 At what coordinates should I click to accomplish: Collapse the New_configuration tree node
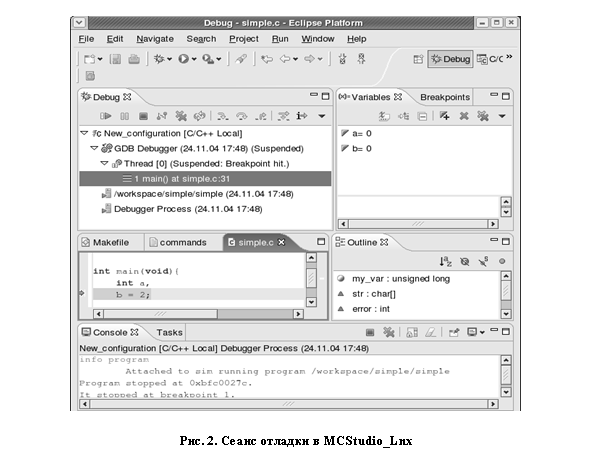click(84, 133)
